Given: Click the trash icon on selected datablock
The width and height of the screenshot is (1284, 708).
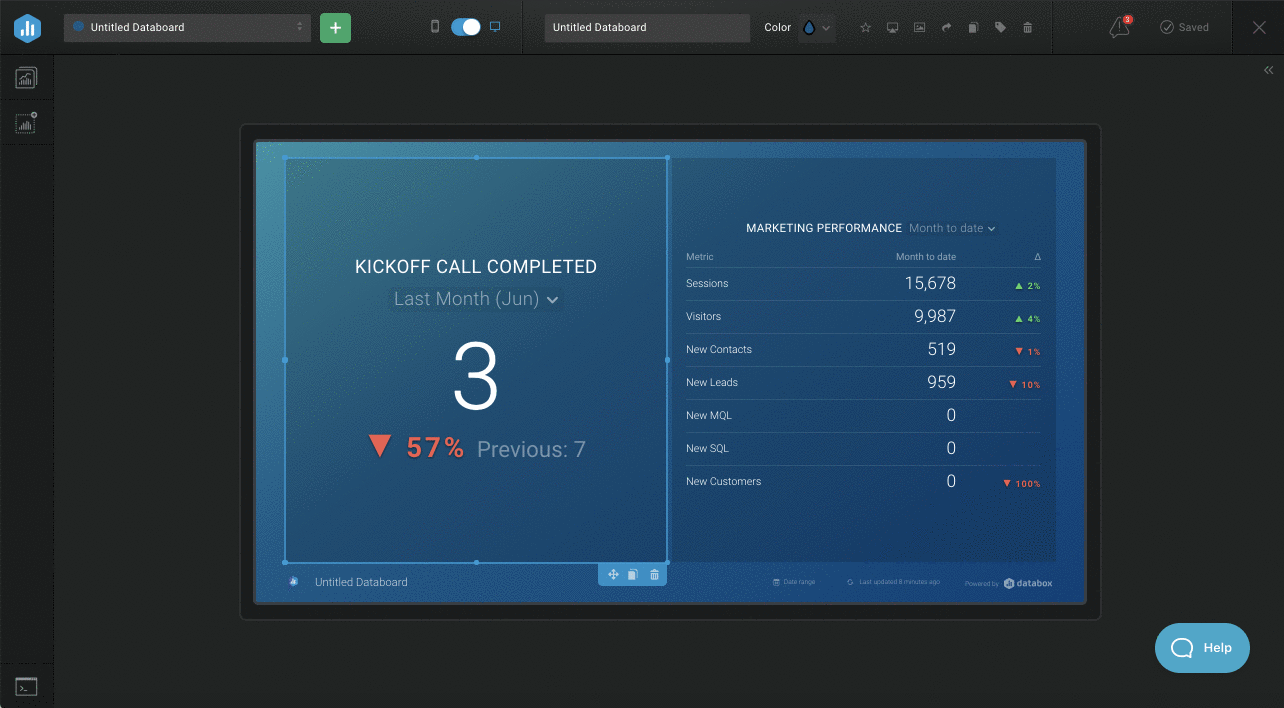Looking at the screenshot, I should pos(654,575).
